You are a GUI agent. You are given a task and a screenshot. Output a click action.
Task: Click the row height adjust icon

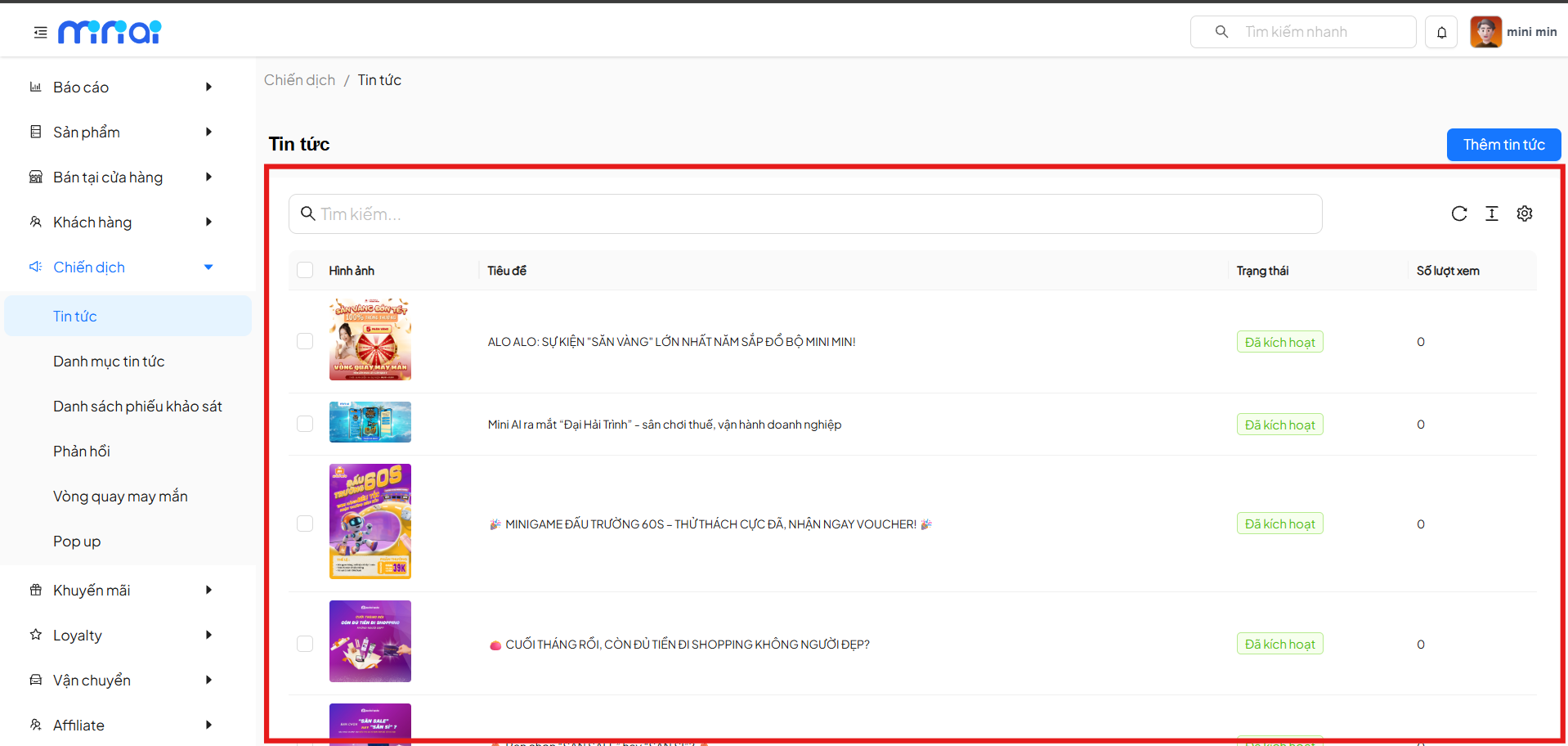click(x=1491, y=213)
